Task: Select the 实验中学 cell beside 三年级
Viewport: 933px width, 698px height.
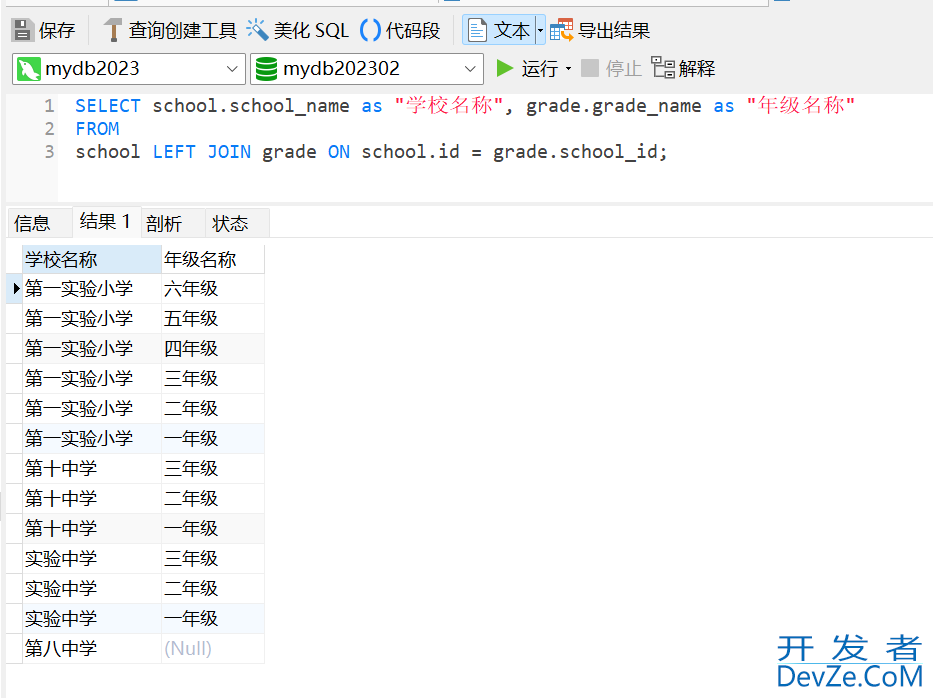Action: pos(92,559)
